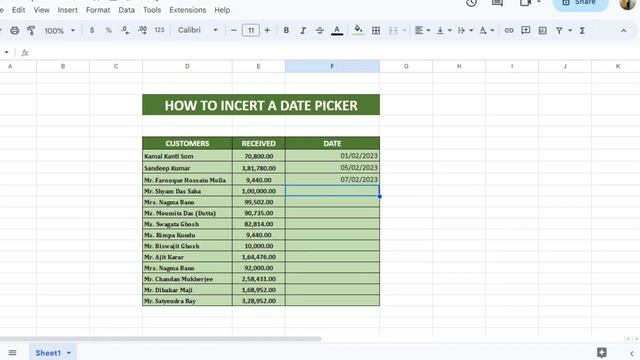This screenshot has width=640, height=360.
Task: Format as percent icon
Action: 109,31
